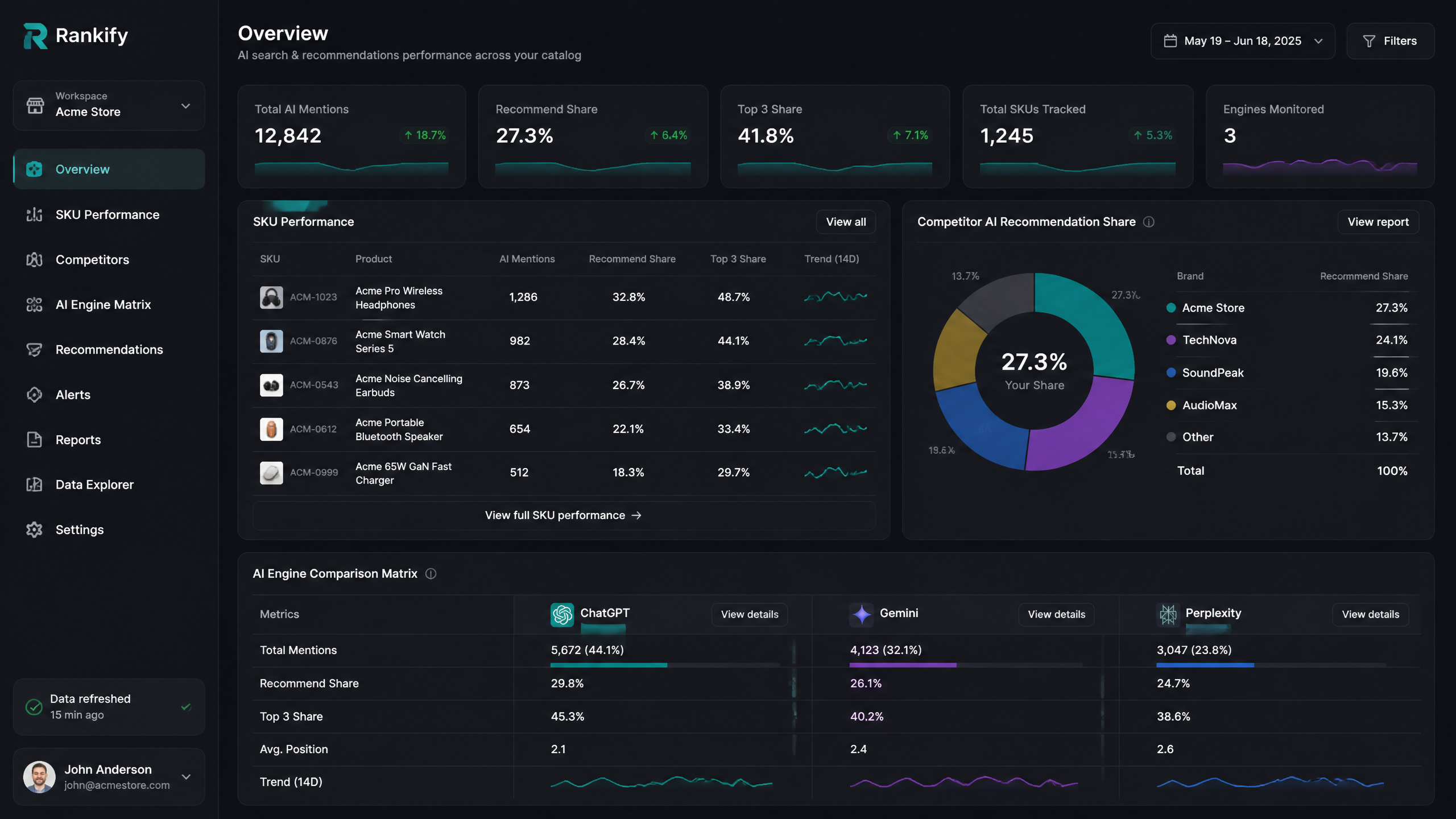Image resolution: width=1456 pixels, height=819 pixels.
Task: Open the May 19 – Jun 18, 2025 date dropdown
Action: coord(1243,41)
